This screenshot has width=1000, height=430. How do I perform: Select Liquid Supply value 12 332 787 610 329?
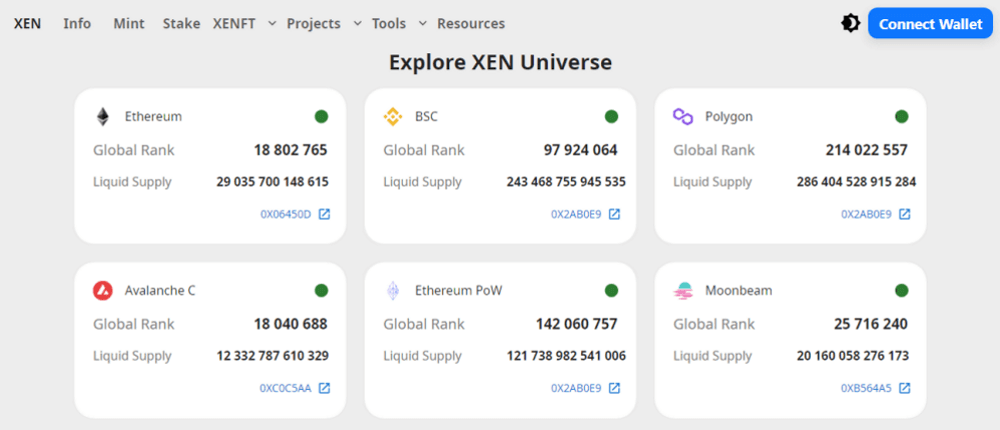point(272,355)
